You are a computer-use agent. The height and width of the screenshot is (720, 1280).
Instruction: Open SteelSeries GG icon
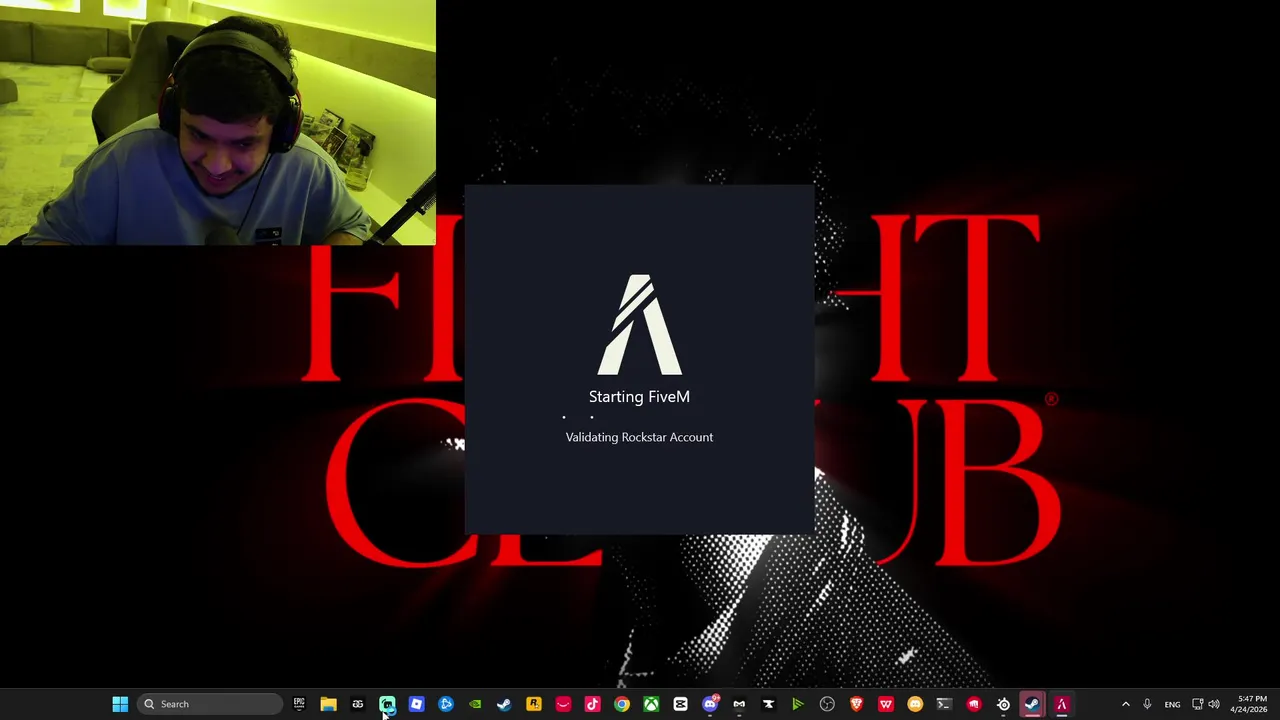[x=1003, y=704]
